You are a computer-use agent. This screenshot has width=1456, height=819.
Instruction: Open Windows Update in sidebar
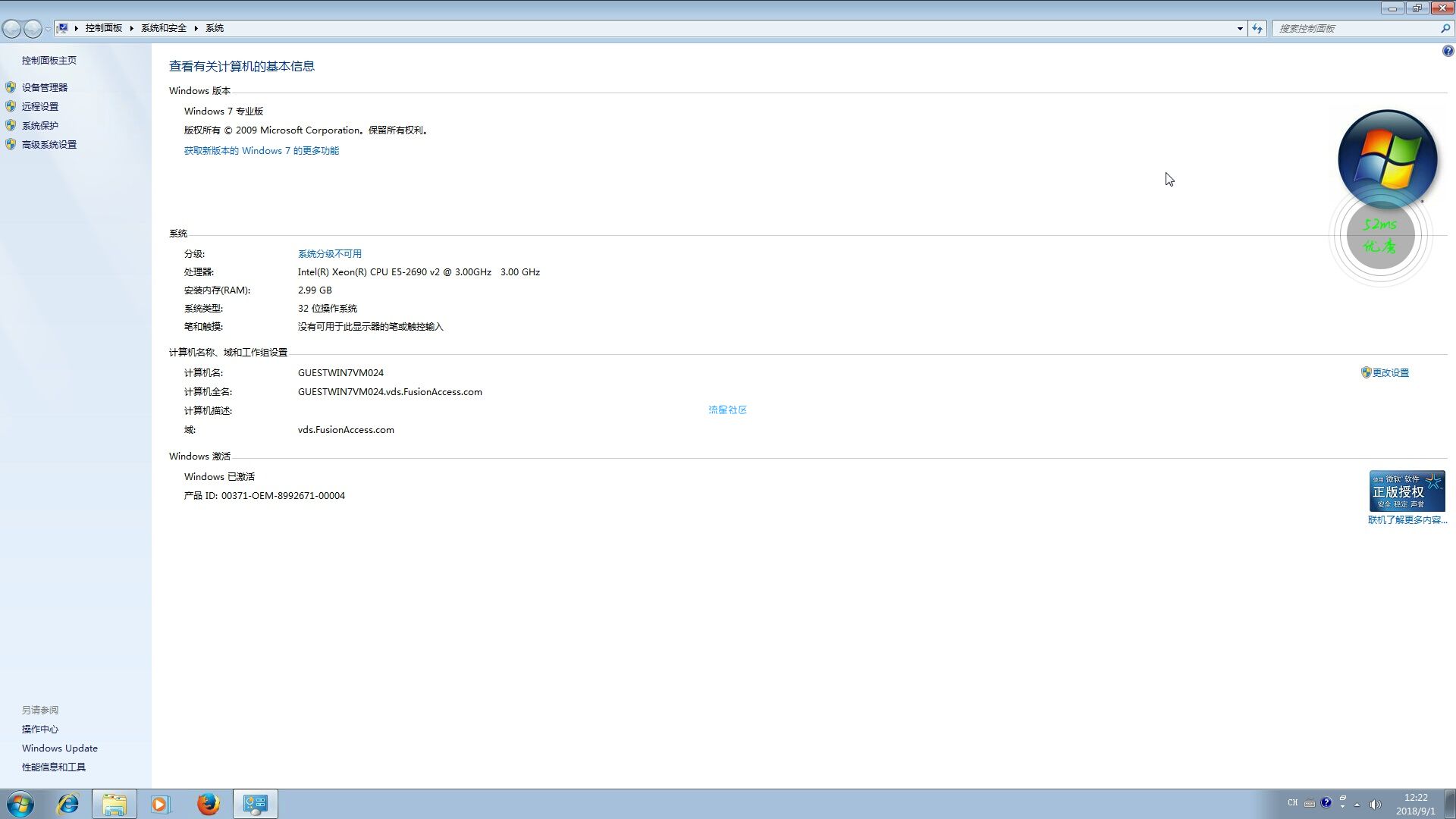(x=60, y=748)
